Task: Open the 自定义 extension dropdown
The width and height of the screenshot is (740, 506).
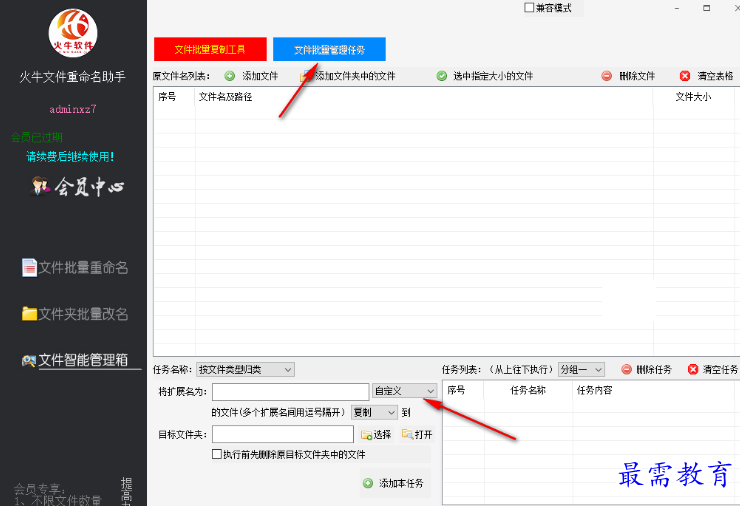Action: [x=404, y=391]
